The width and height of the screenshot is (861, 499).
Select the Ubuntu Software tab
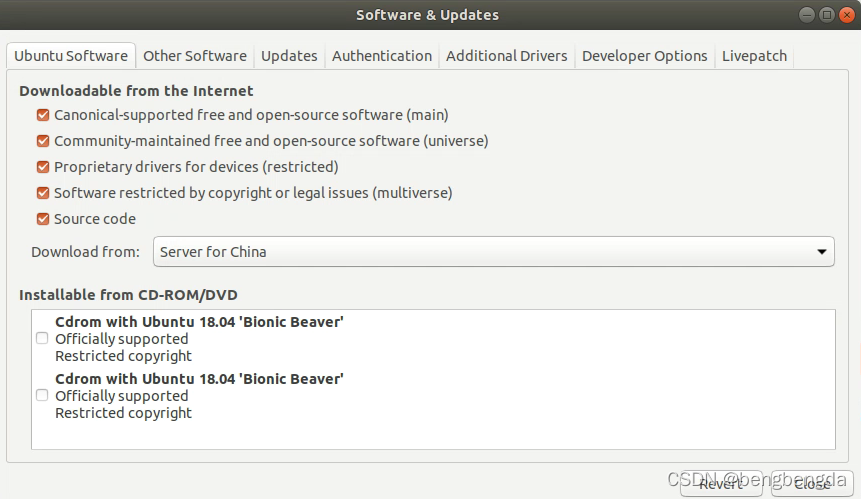[71, 56]
